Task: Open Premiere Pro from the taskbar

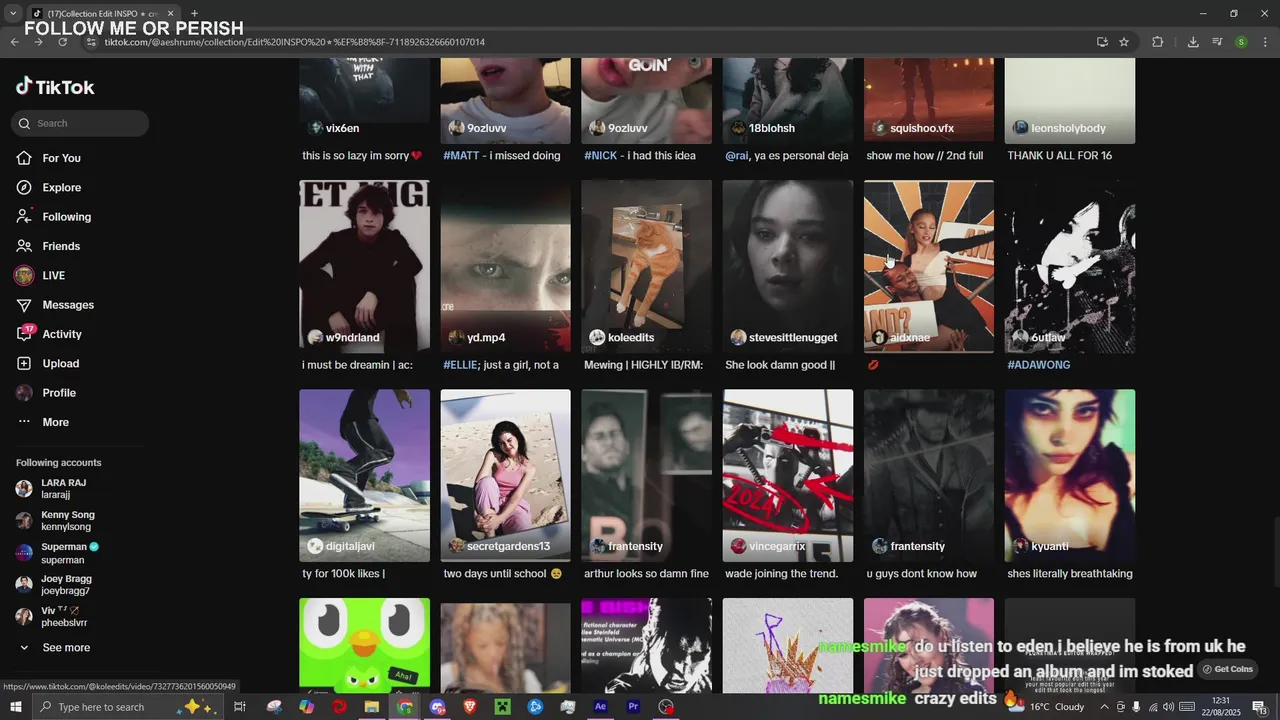Action: click(633, 707)
